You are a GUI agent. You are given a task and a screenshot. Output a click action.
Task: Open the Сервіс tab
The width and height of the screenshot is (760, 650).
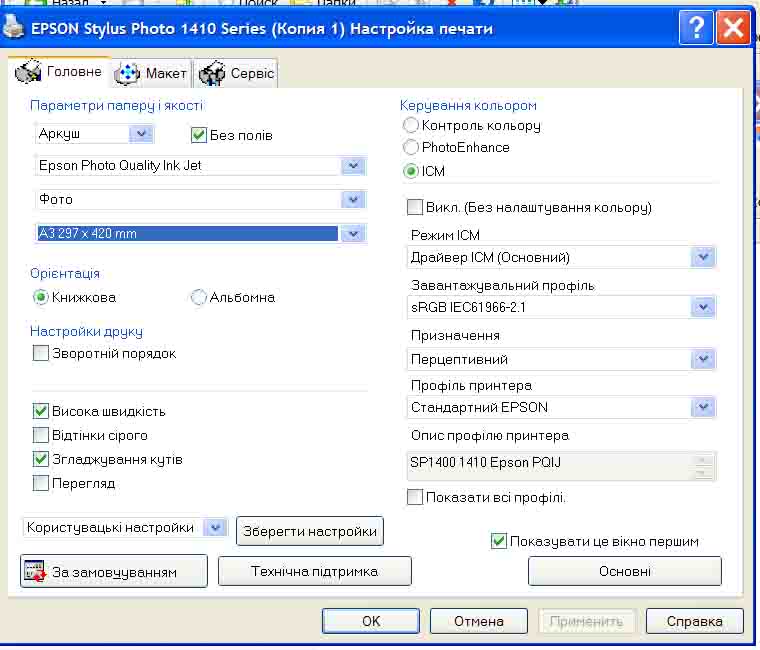coord(237,74)
